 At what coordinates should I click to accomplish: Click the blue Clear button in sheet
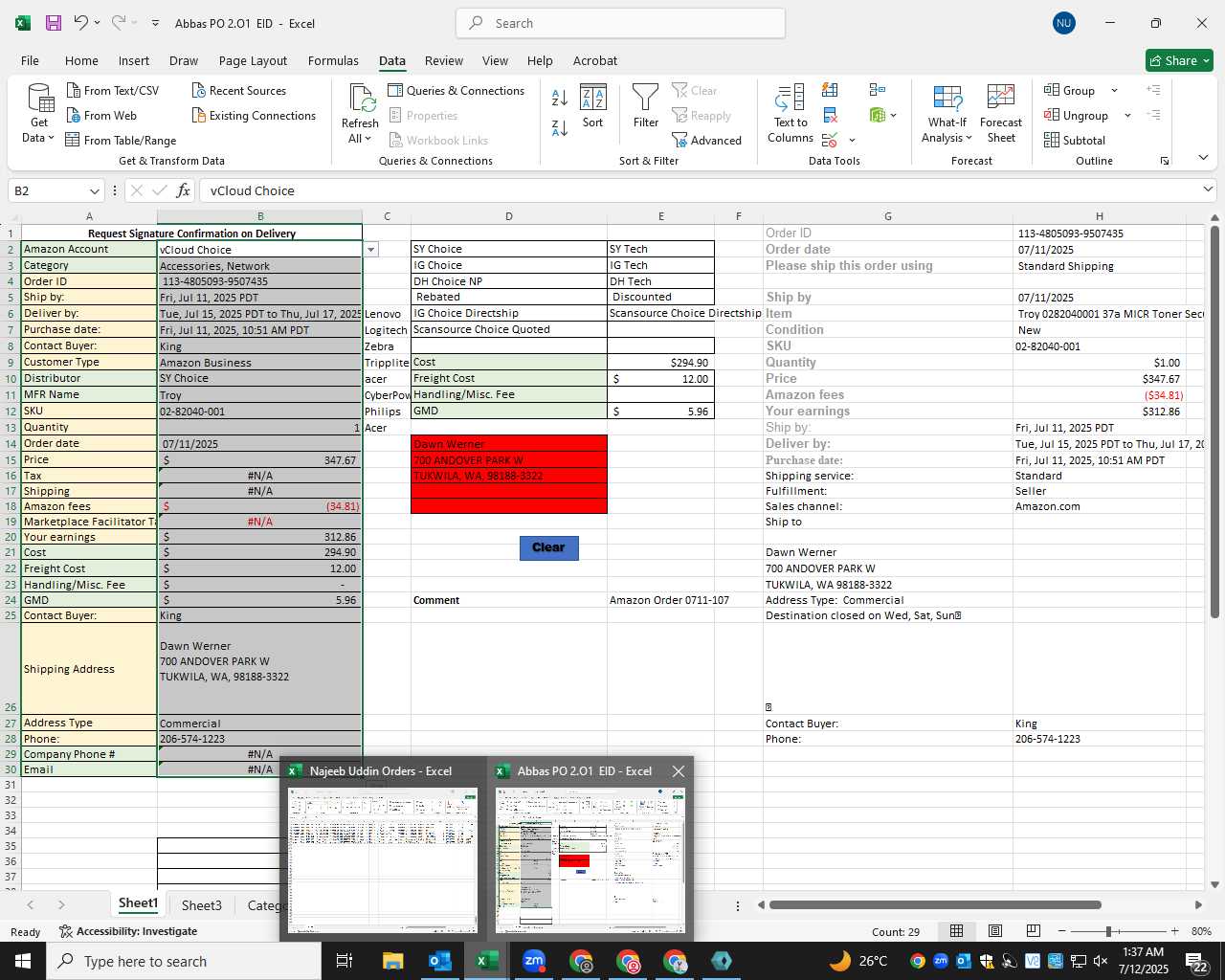point(548,547)
